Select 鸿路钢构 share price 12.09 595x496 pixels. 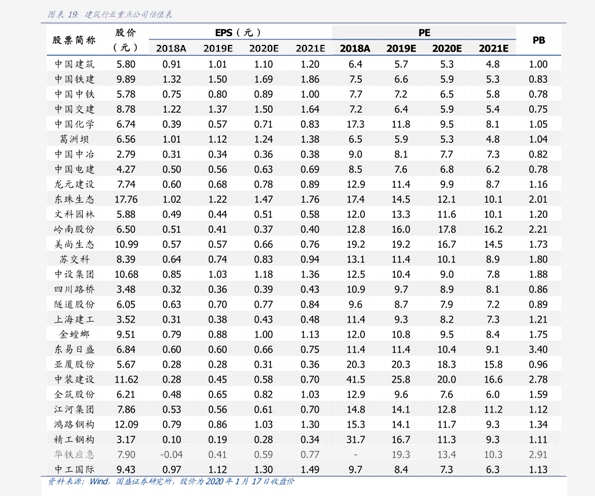(126, 424)
